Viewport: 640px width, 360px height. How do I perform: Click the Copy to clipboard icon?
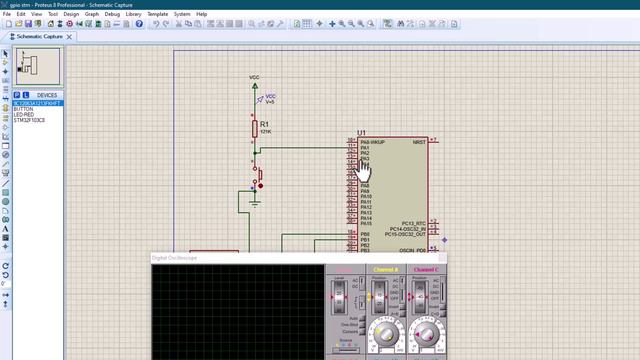(188, 24)
